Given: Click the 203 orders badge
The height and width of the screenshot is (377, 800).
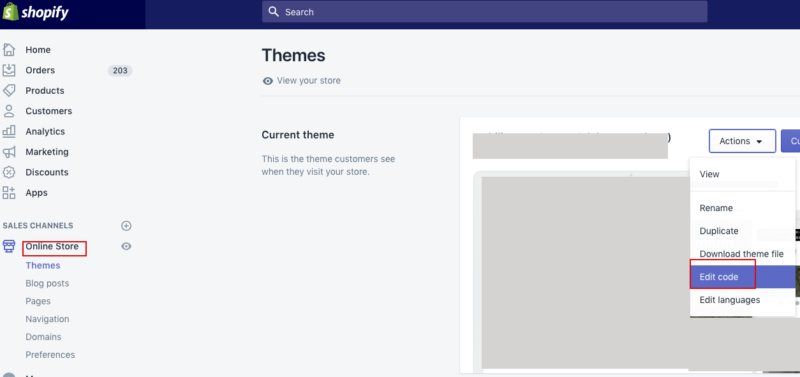Looking at the screenshot, I should (x=120, y=70).
